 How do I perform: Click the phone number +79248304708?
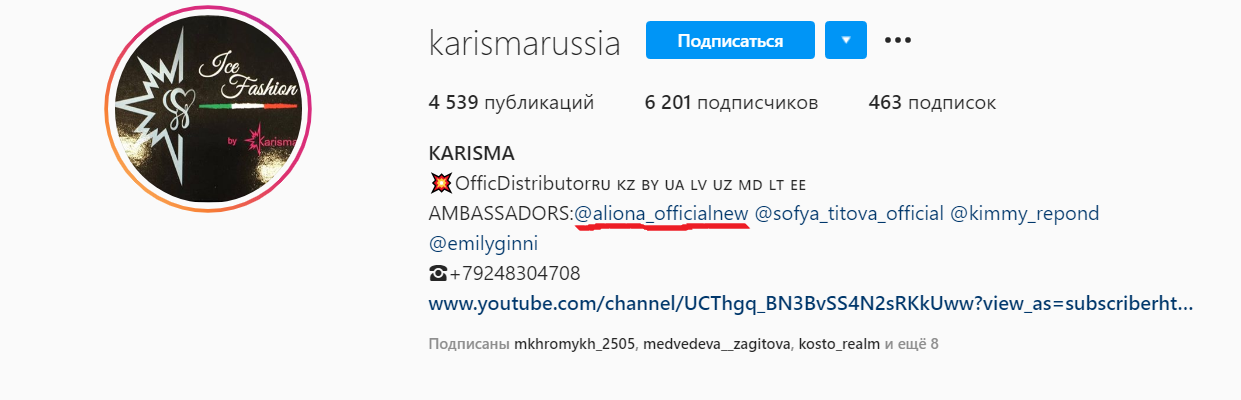click(x=515, y=273)
